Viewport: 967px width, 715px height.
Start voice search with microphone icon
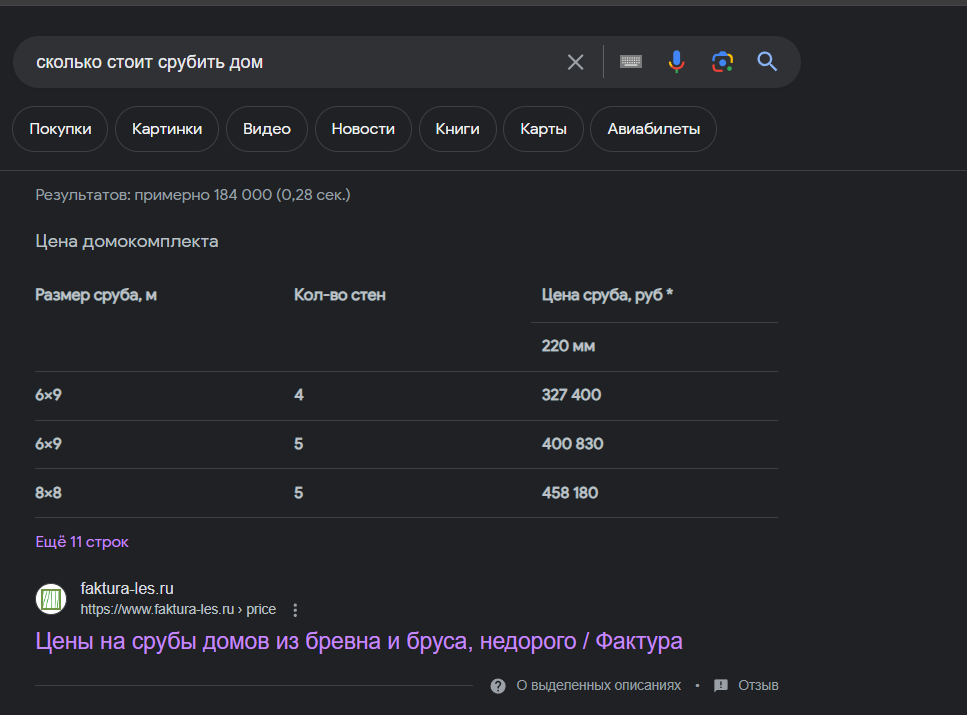coord(677,62)
